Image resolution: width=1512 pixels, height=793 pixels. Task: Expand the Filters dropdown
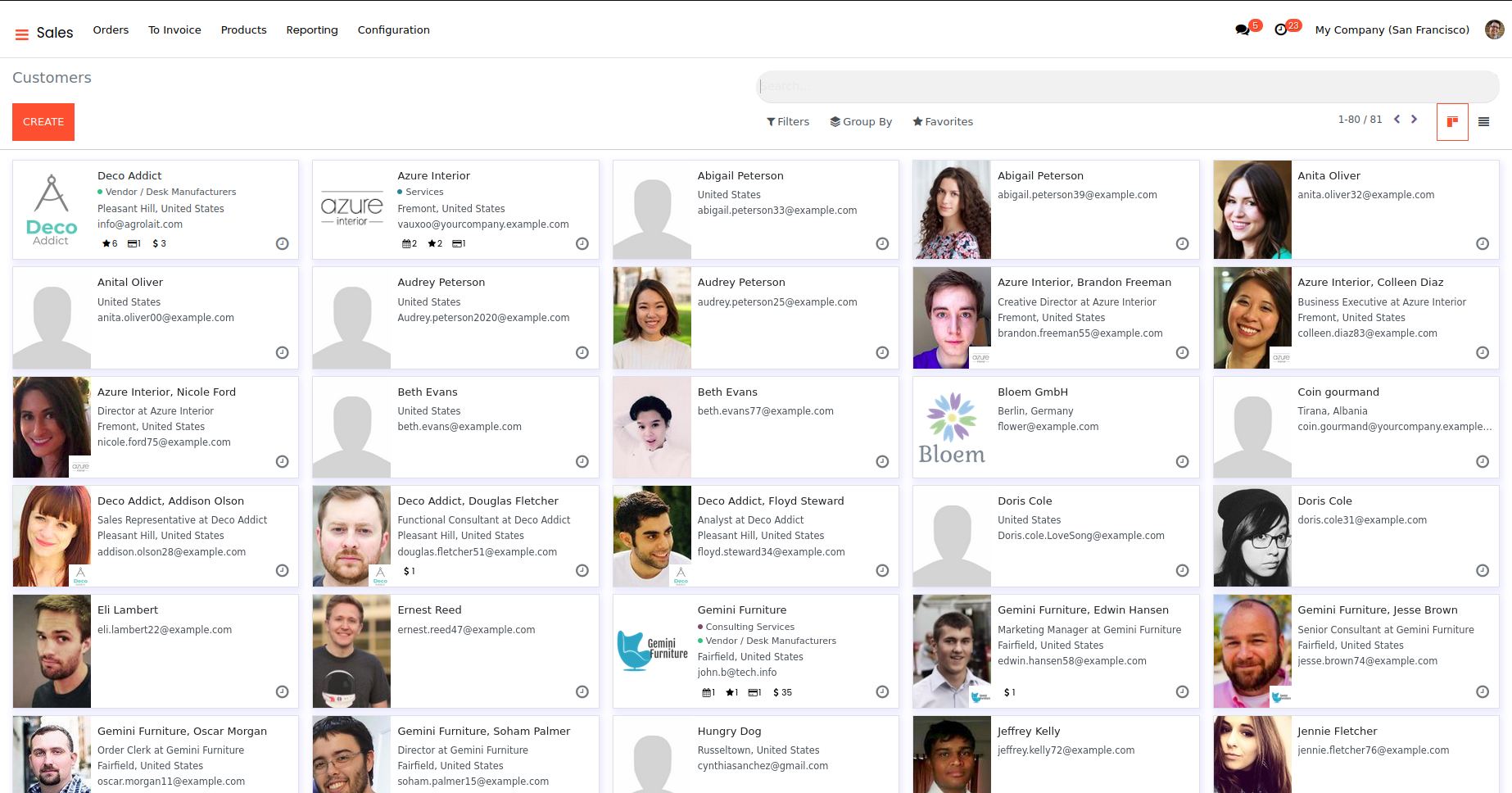[x=788, y=122]
